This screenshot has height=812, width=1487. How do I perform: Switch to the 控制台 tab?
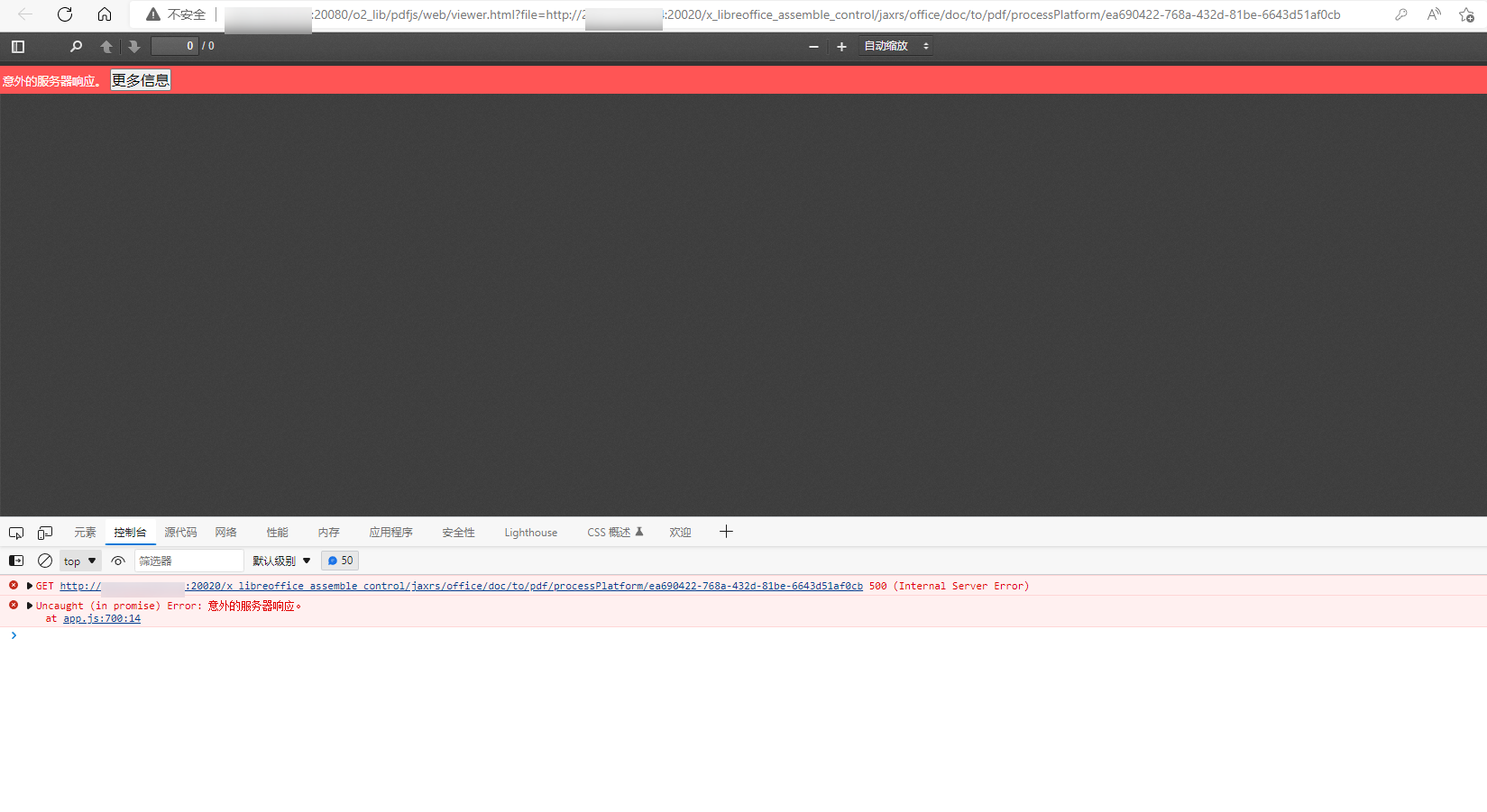(130, 533)
